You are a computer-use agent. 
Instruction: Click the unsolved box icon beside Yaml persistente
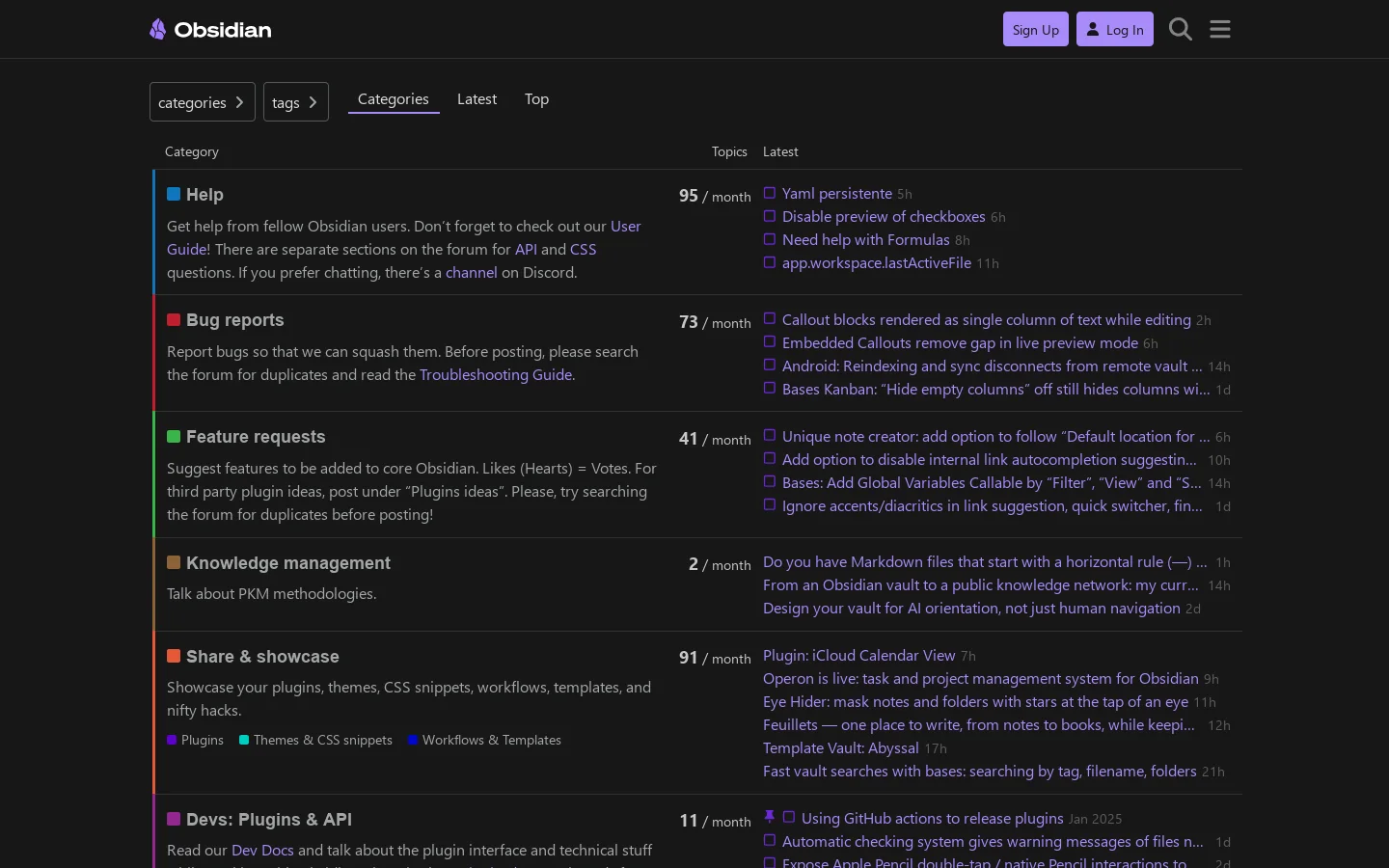(x=770, y=193)
